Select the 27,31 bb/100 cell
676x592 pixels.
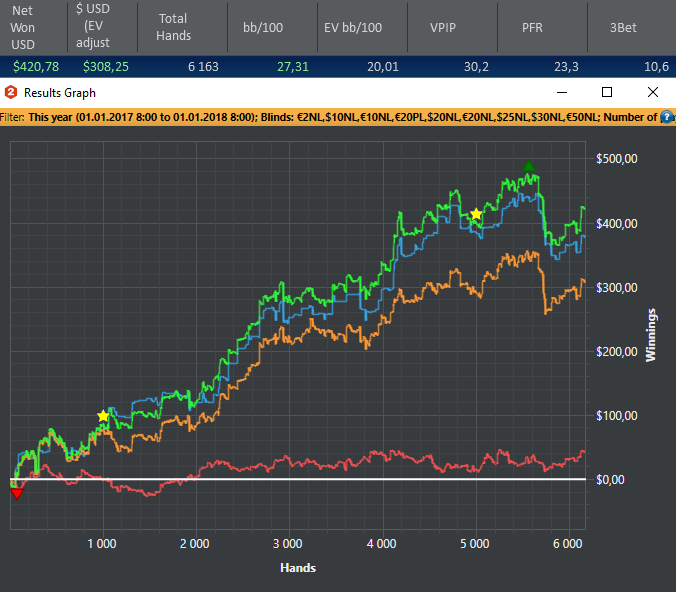pyautogui.click(x=293, y=66)
